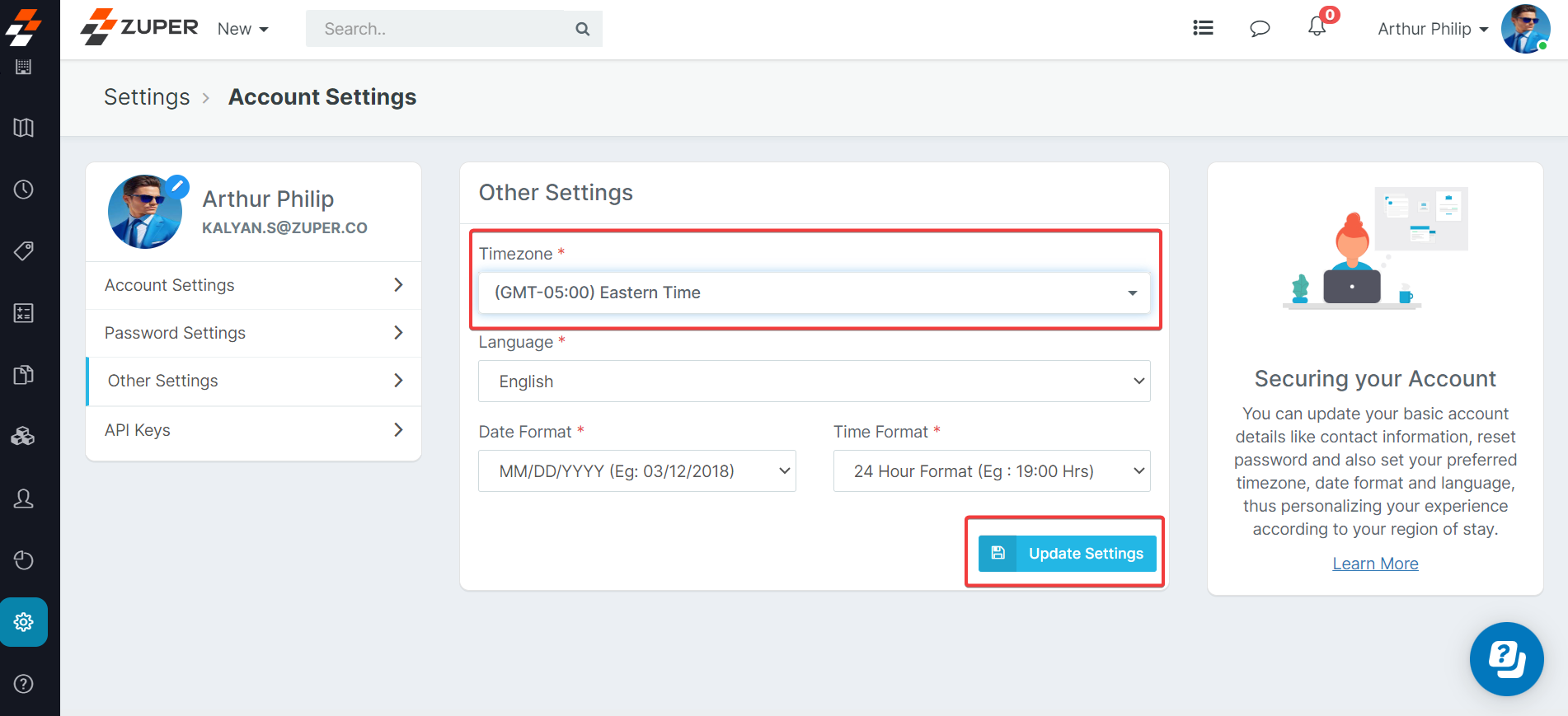This screenshot has height=716, width=1568.
Task: Open the chat messages icon
Action: tap(1260, 29)
